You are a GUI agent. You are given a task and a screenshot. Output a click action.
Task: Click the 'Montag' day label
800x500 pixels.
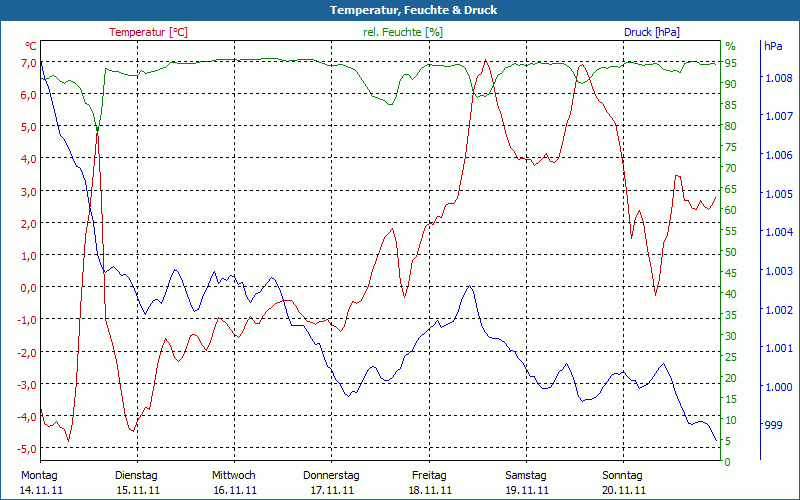(x=39, y=476)
